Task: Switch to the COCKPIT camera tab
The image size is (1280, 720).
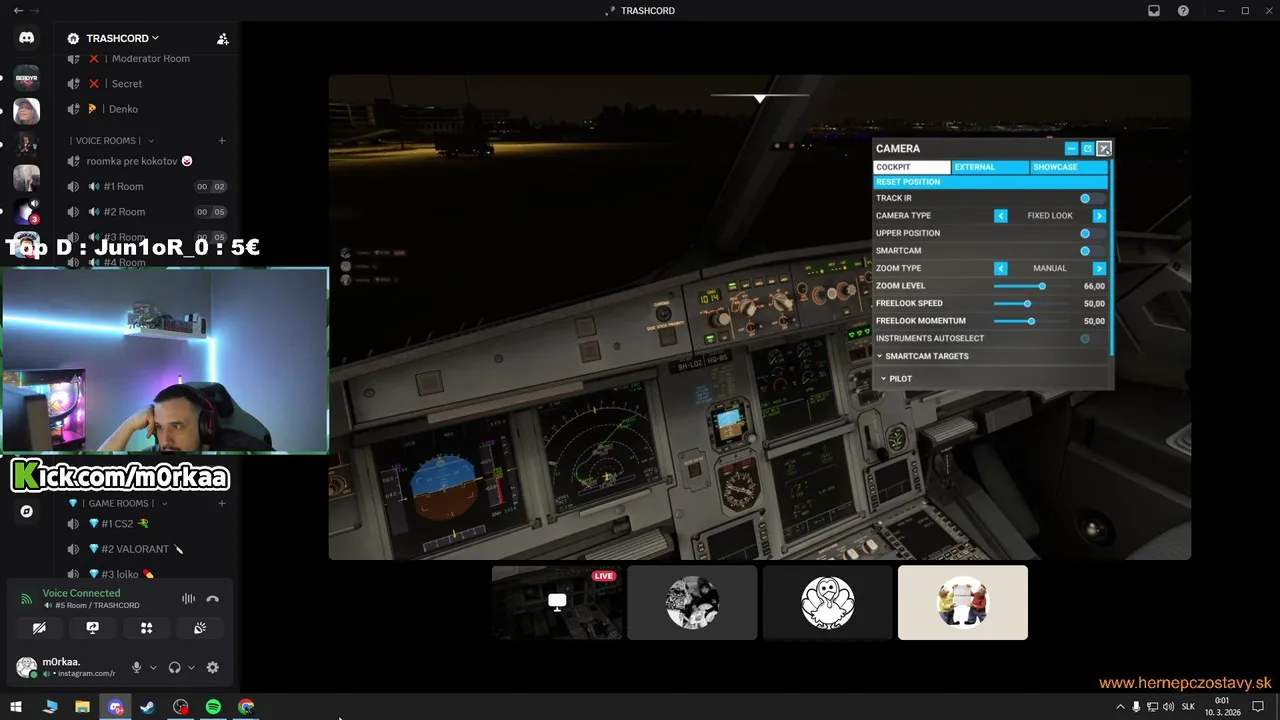Action: coord(912,167)
